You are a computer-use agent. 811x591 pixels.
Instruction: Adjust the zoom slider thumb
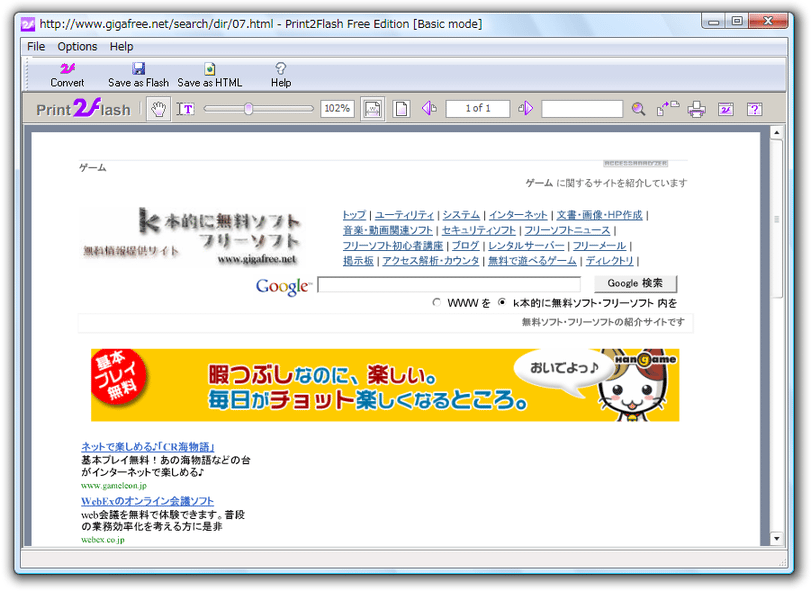click(249, 109)
